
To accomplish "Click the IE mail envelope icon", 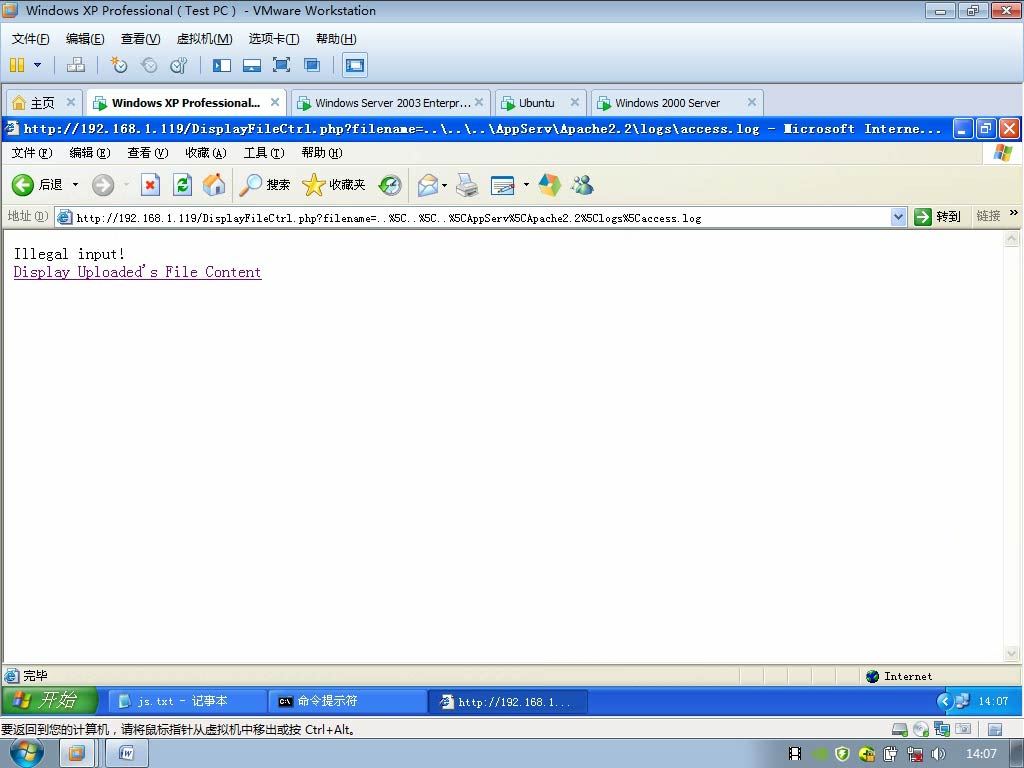I will coord(428,185).
